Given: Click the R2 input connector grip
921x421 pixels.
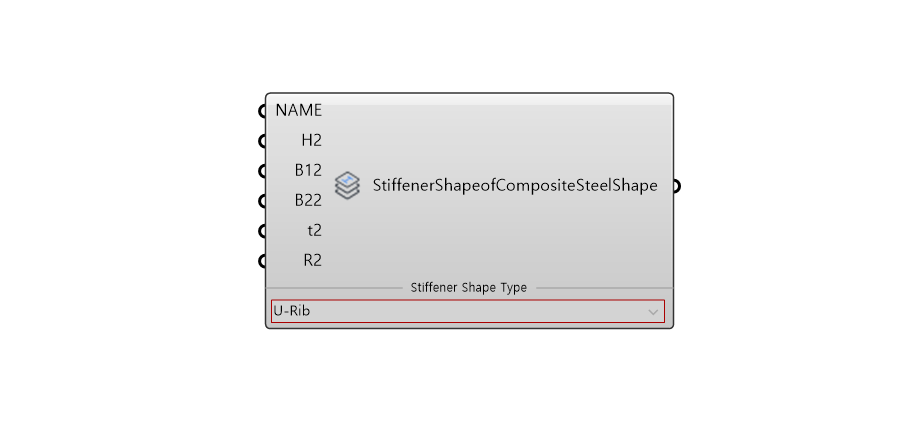Looking at the screenshot, I should coord(262,261).
